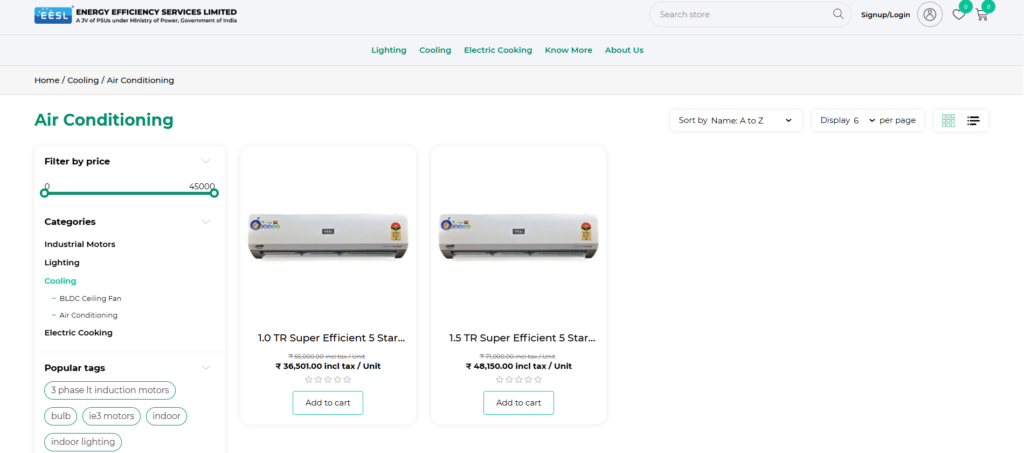Open the wishlist heart icon
1024x453 pixels.
pyautogui.click(x=959, y=14)
